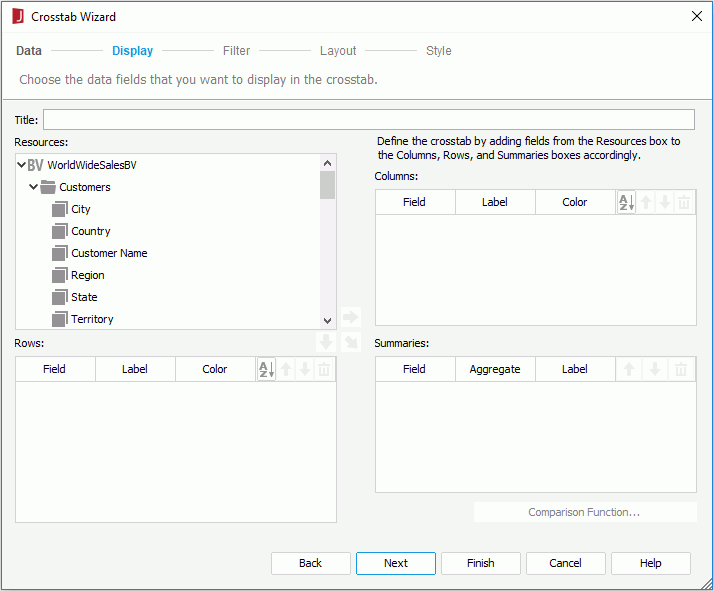Click down arrow to add field to Rows

click(326, 341)
